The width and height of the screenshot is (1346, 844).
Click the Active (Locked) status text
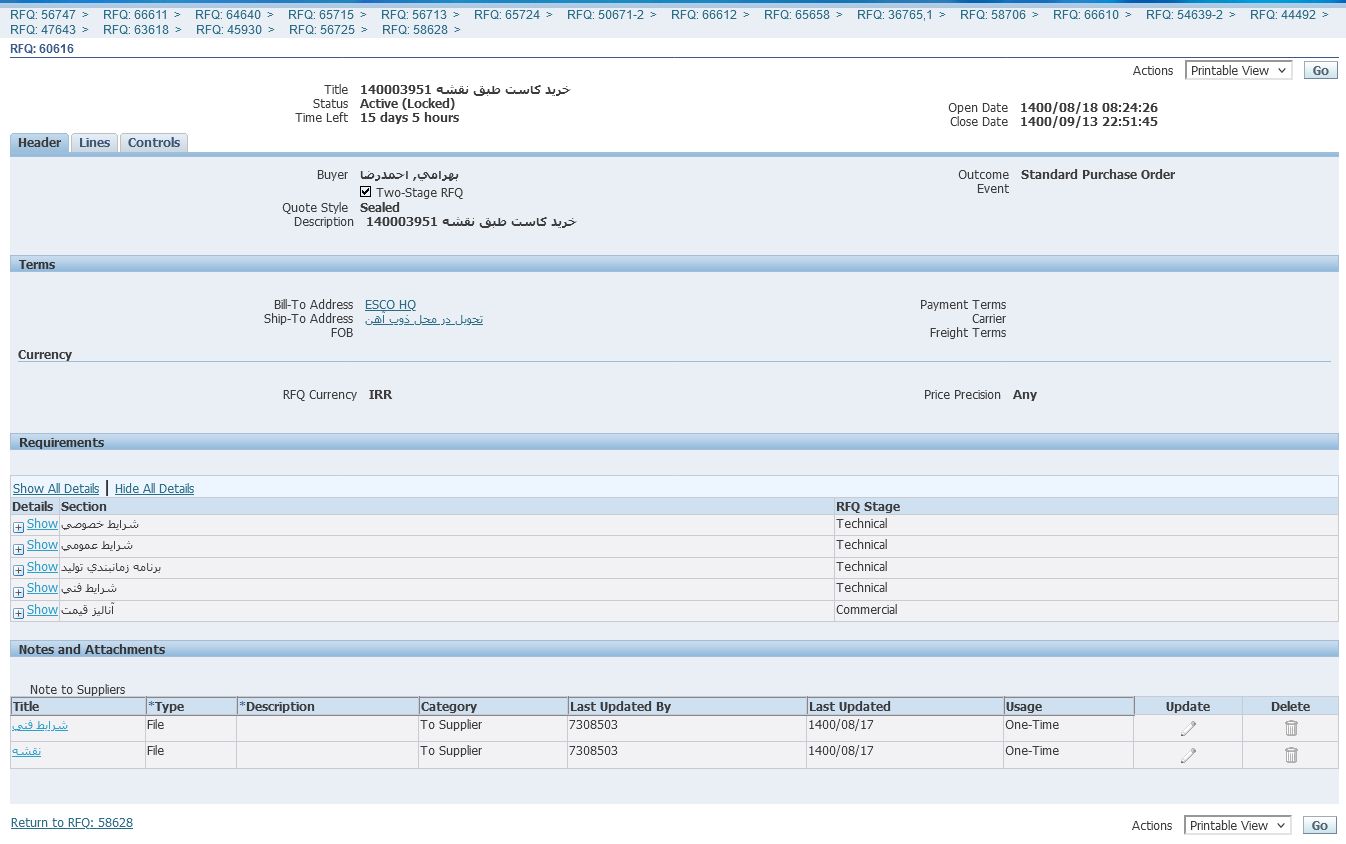pos(408,104)
